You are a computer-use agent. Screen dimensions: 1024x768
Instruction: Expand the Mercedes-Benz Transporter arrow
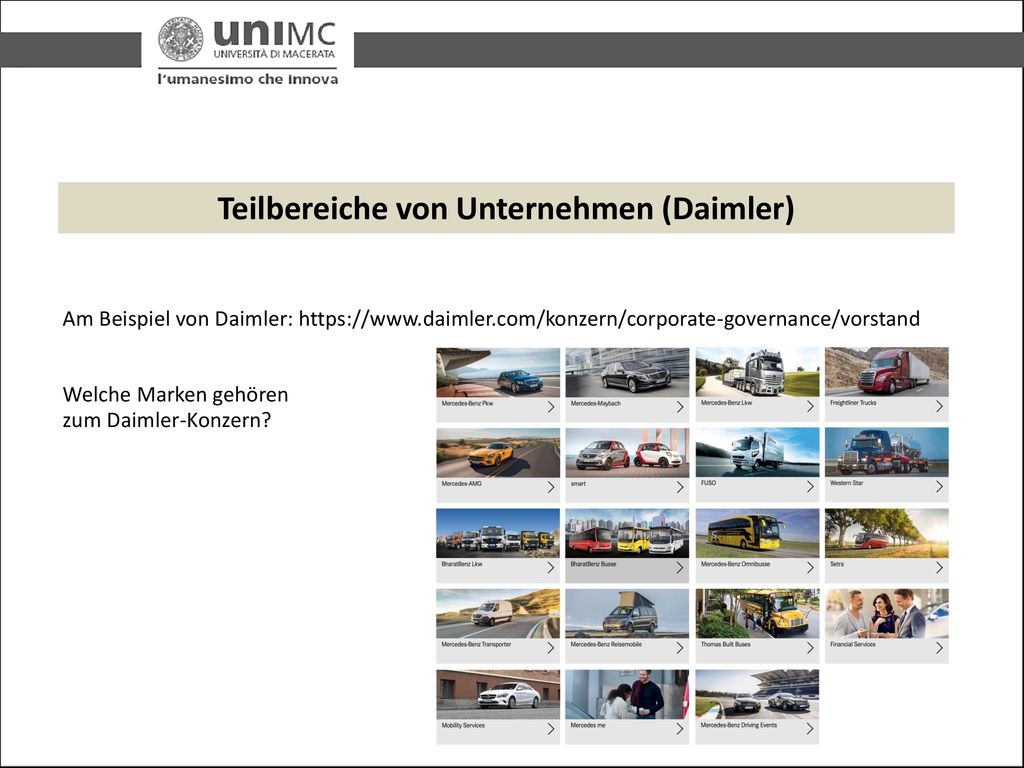[x=551, y=648]
